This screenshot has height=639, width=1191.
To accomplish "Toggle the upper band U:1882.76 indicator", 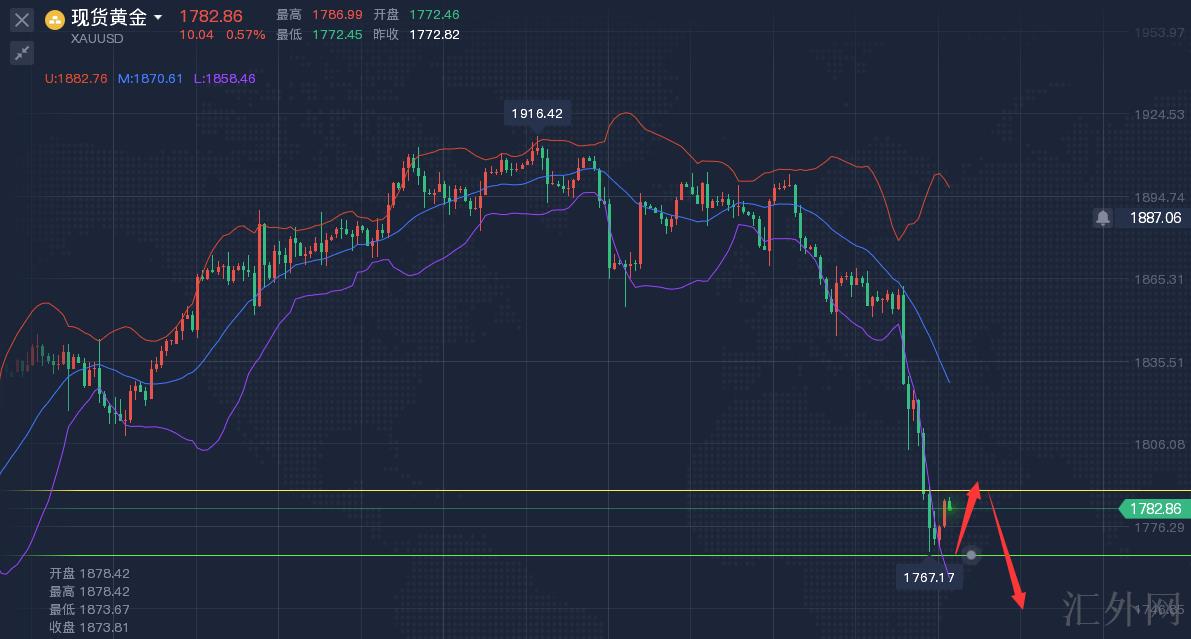I will click(76, 78).
